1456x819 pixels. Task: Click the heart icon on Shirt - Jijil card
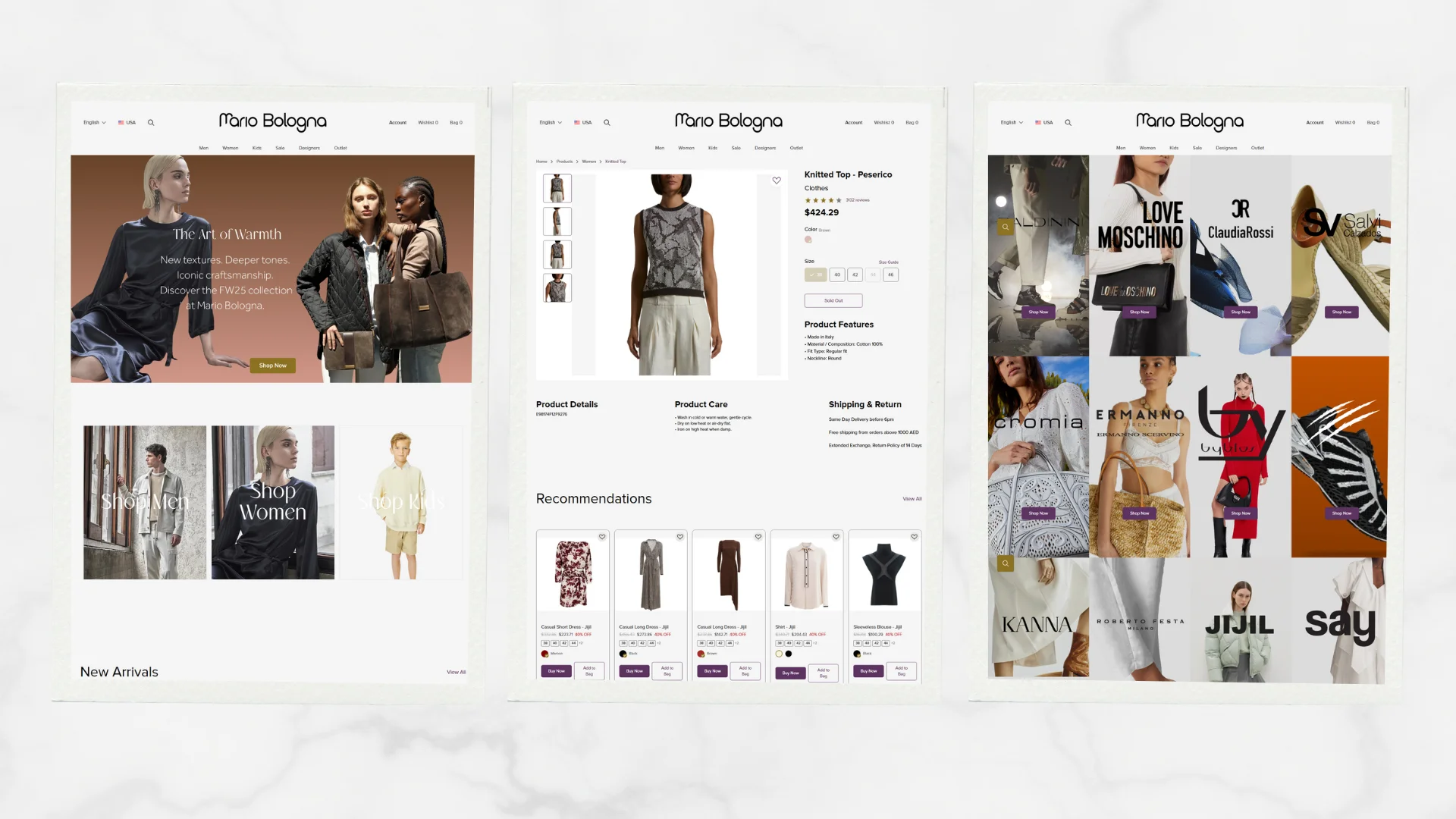click(x=836, y=537)
